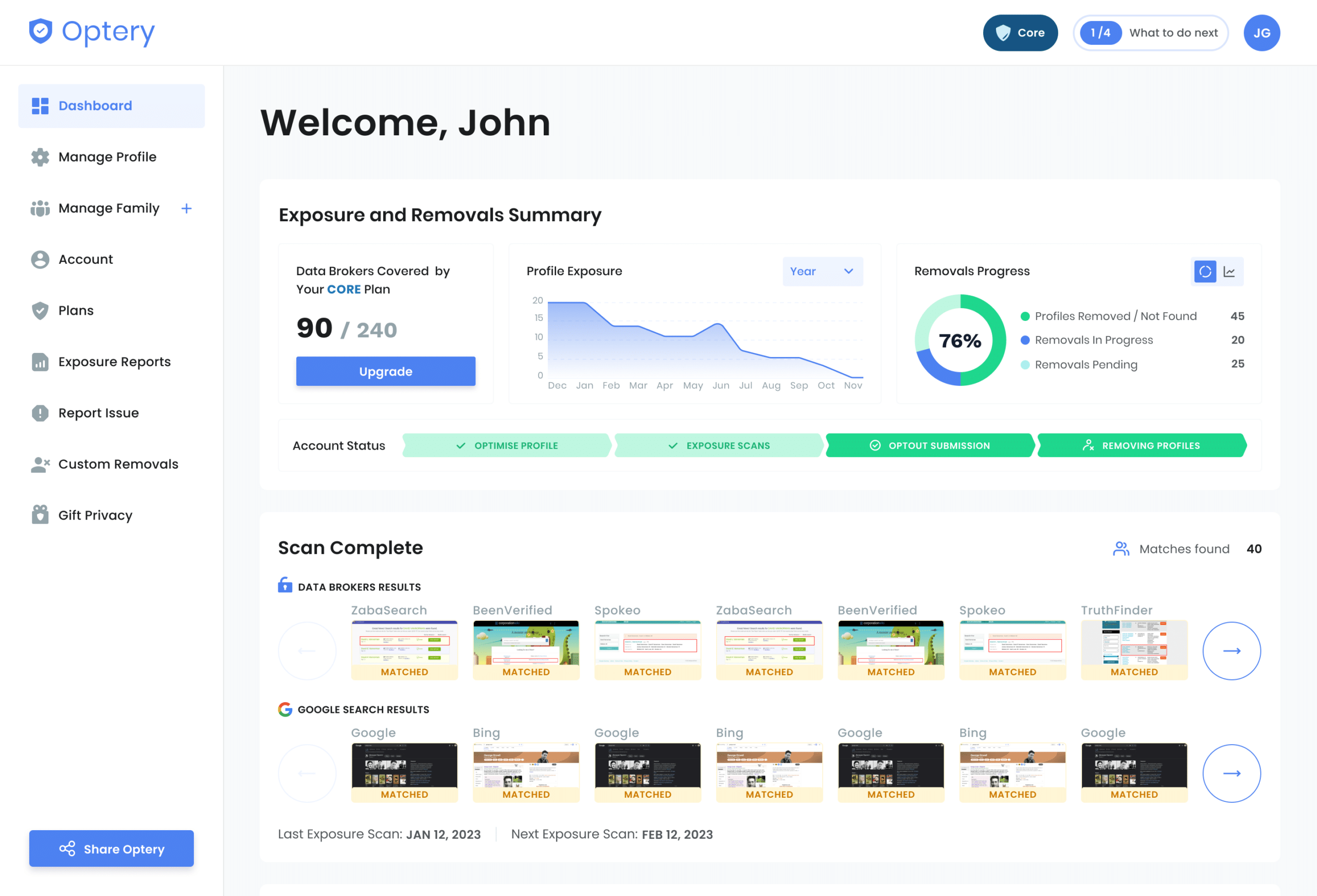
Task: Click the Share Optery button
Action: [x=112, y=848]
